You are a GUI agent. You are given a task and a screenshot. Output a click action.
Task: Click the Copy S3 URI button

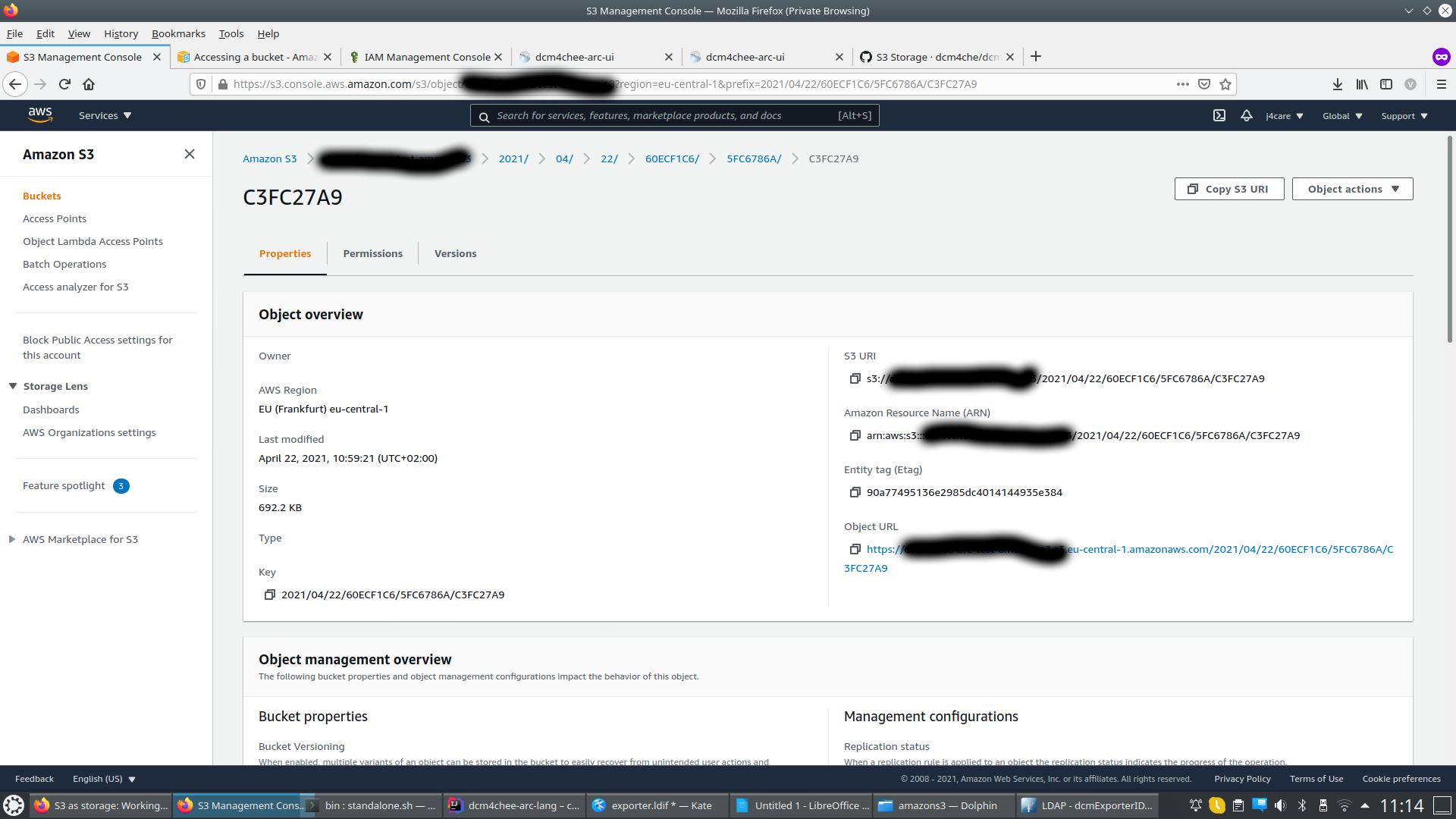pyautogui.click(x=1228, y=189)
